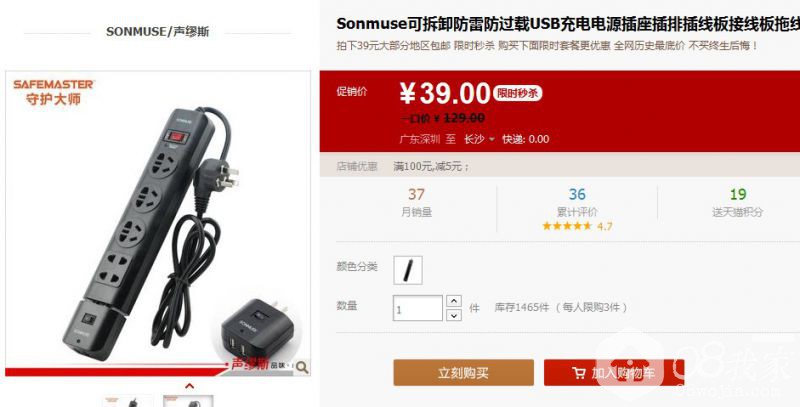This screenshot has height=407, width=800.
Task: Increase quantity with the up stepper arrow
Action: pos(454,301)
